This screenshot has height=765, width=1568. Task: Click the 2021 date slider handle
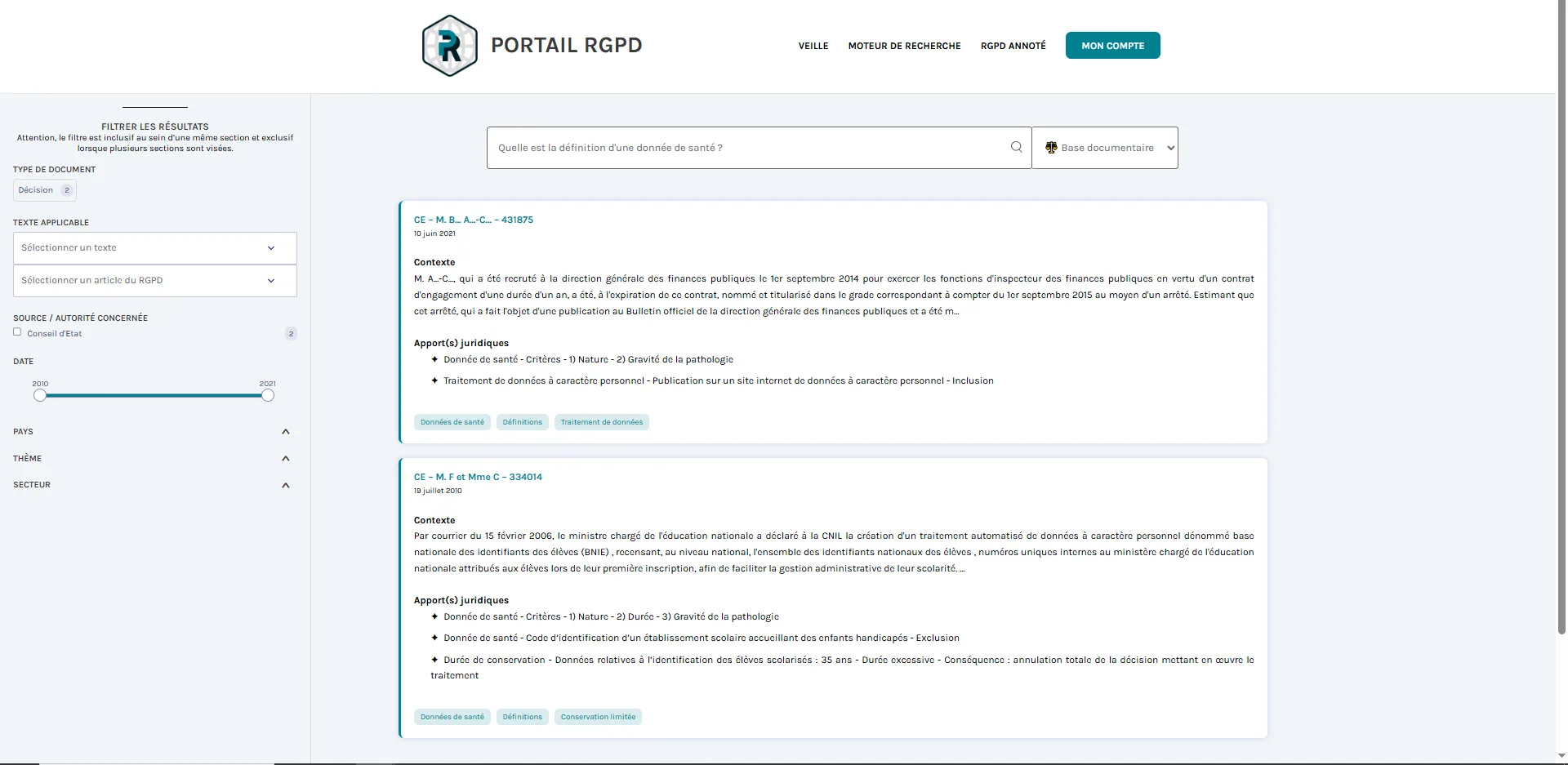[x=268, y=395]
